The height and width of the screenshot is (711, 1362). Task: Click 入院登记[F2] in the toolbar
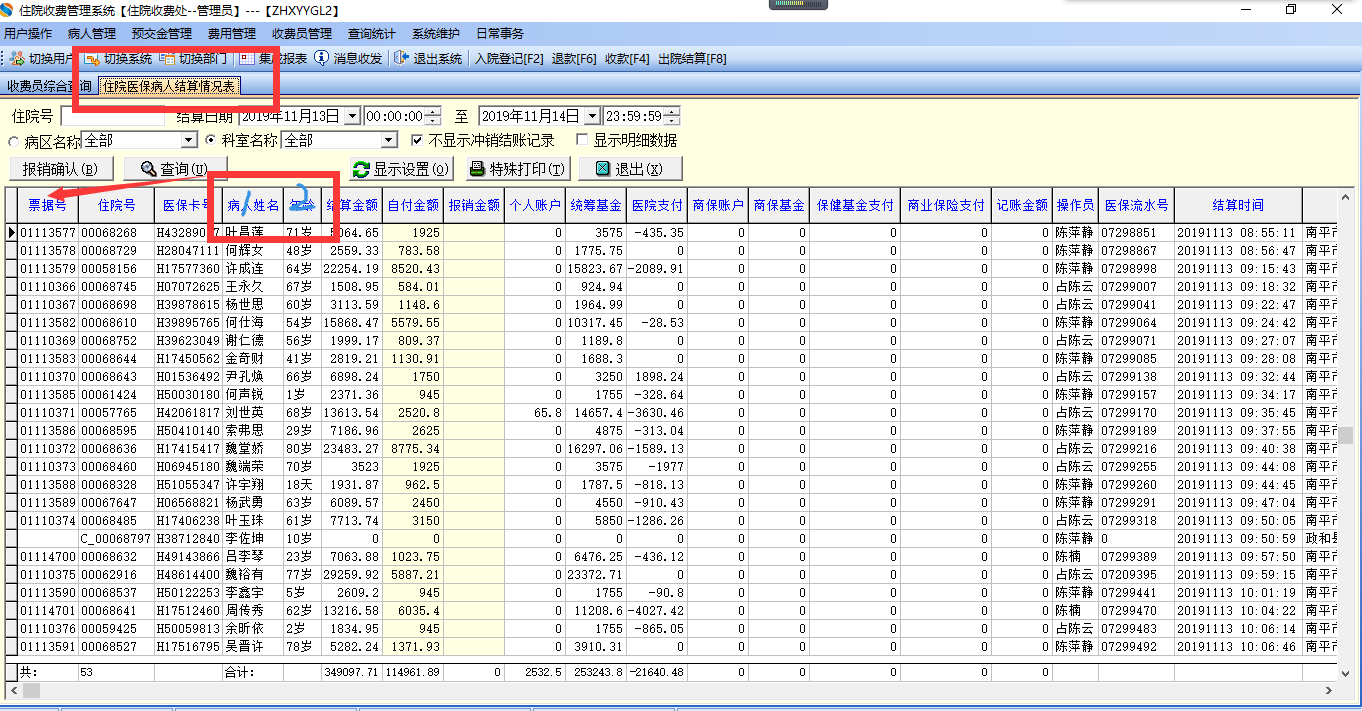509,59
